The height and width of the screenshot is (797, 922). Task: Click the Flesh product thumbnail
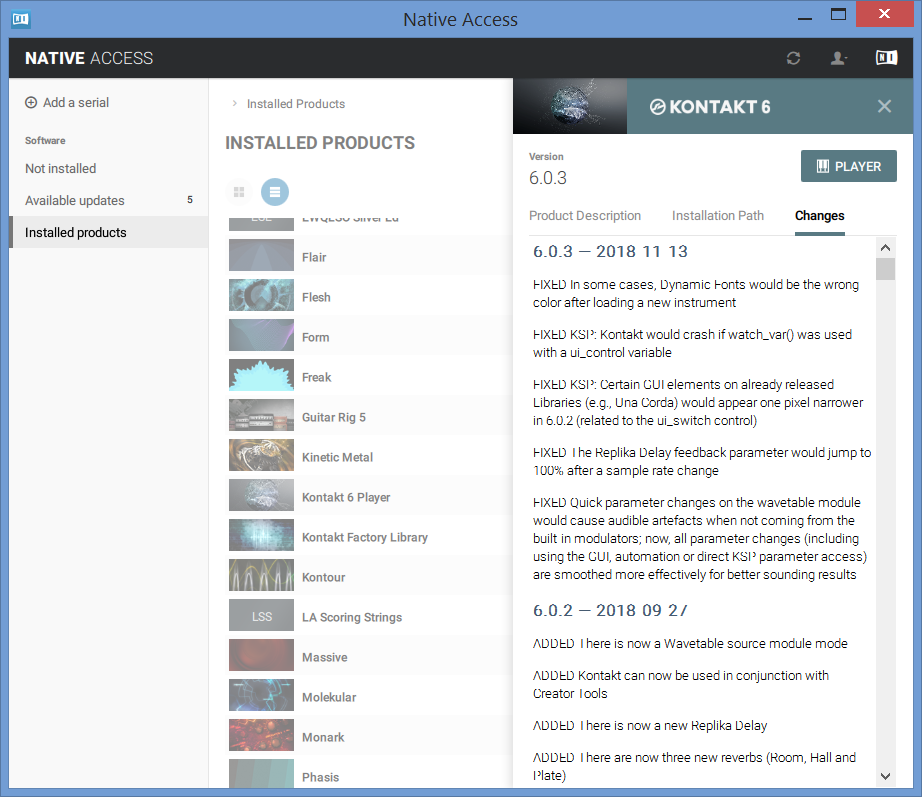(261, 295)
